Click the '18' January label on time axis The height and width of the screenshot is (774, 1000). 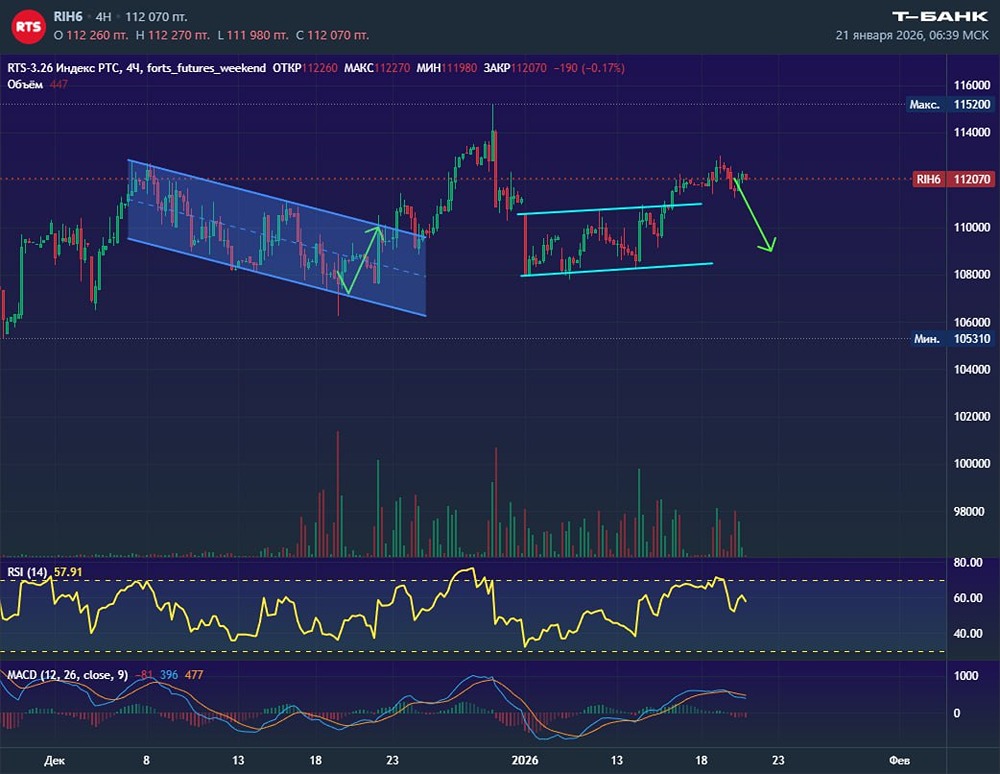coord(701,760)
